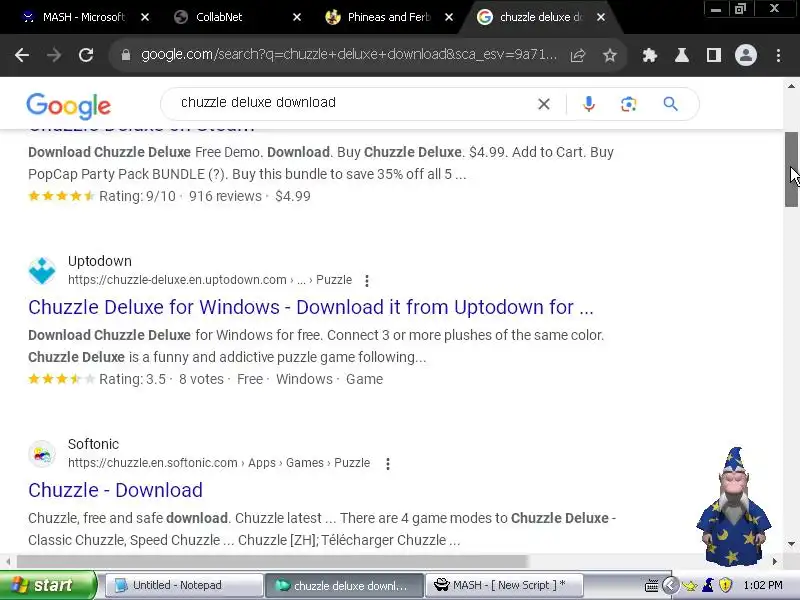800x600 pixels.
Task: Search by image with camera lens icon
Action: [x=629, y=104]
